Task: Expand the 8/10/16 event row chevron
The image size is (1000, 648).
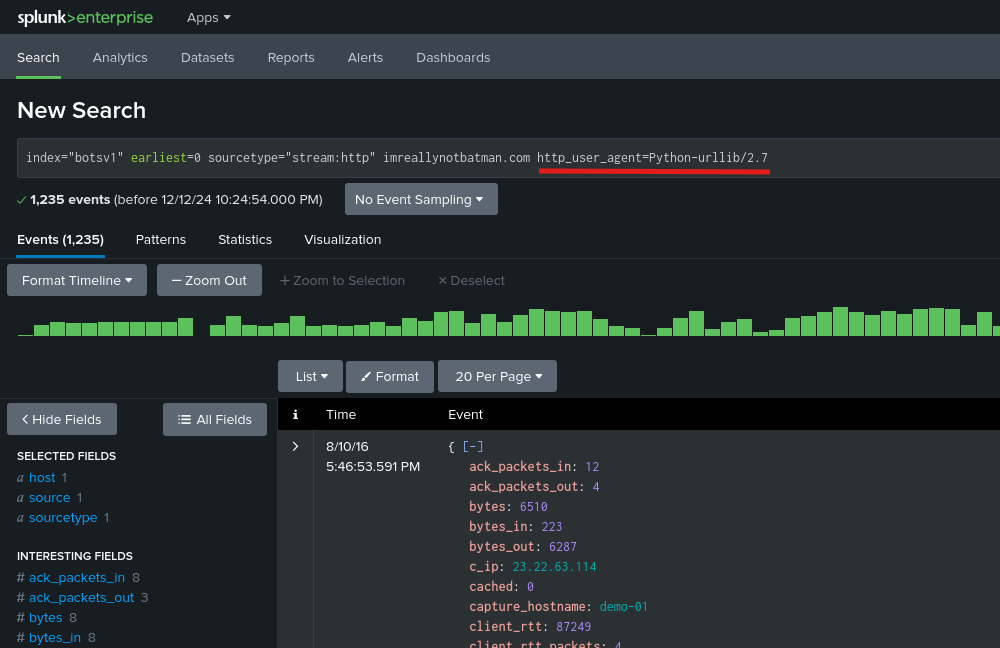Action: 295,446
